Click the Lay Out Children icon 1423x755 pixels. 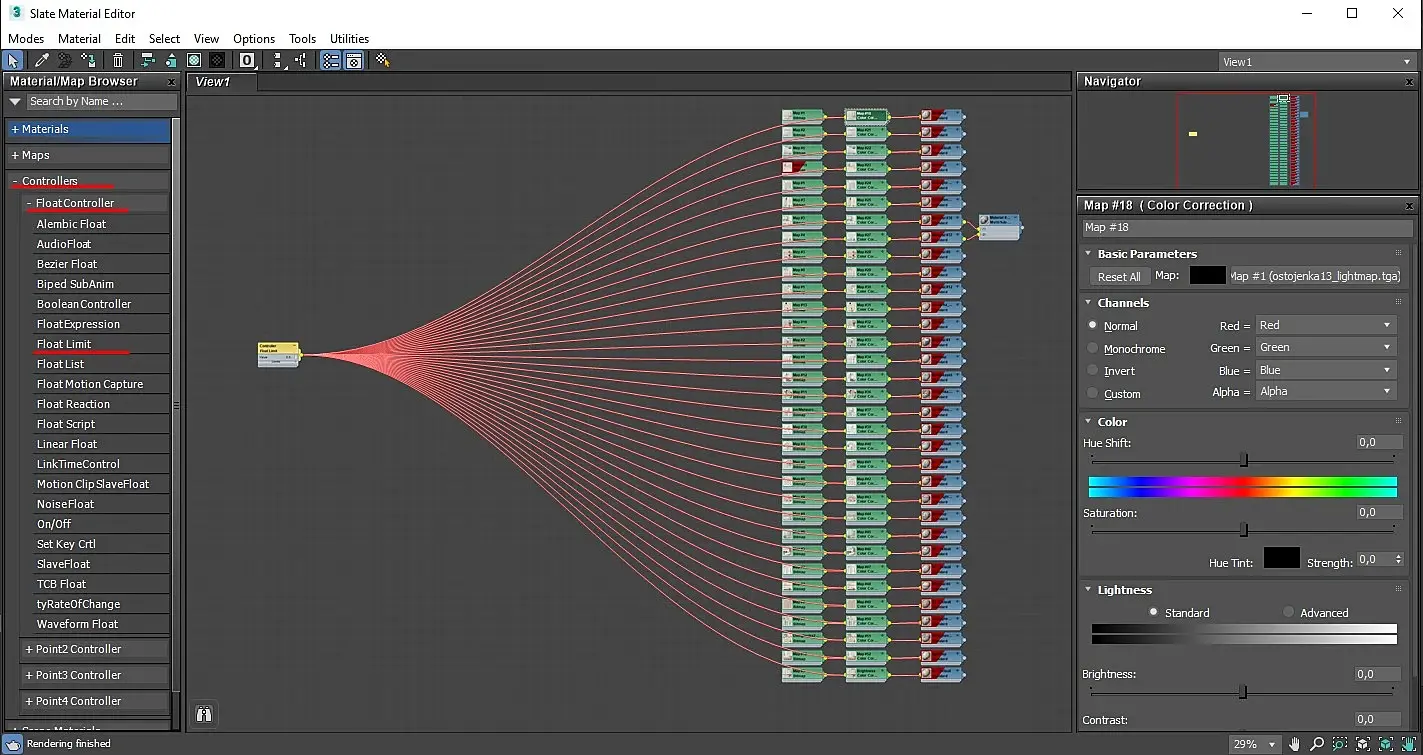[x=301, y=61]
